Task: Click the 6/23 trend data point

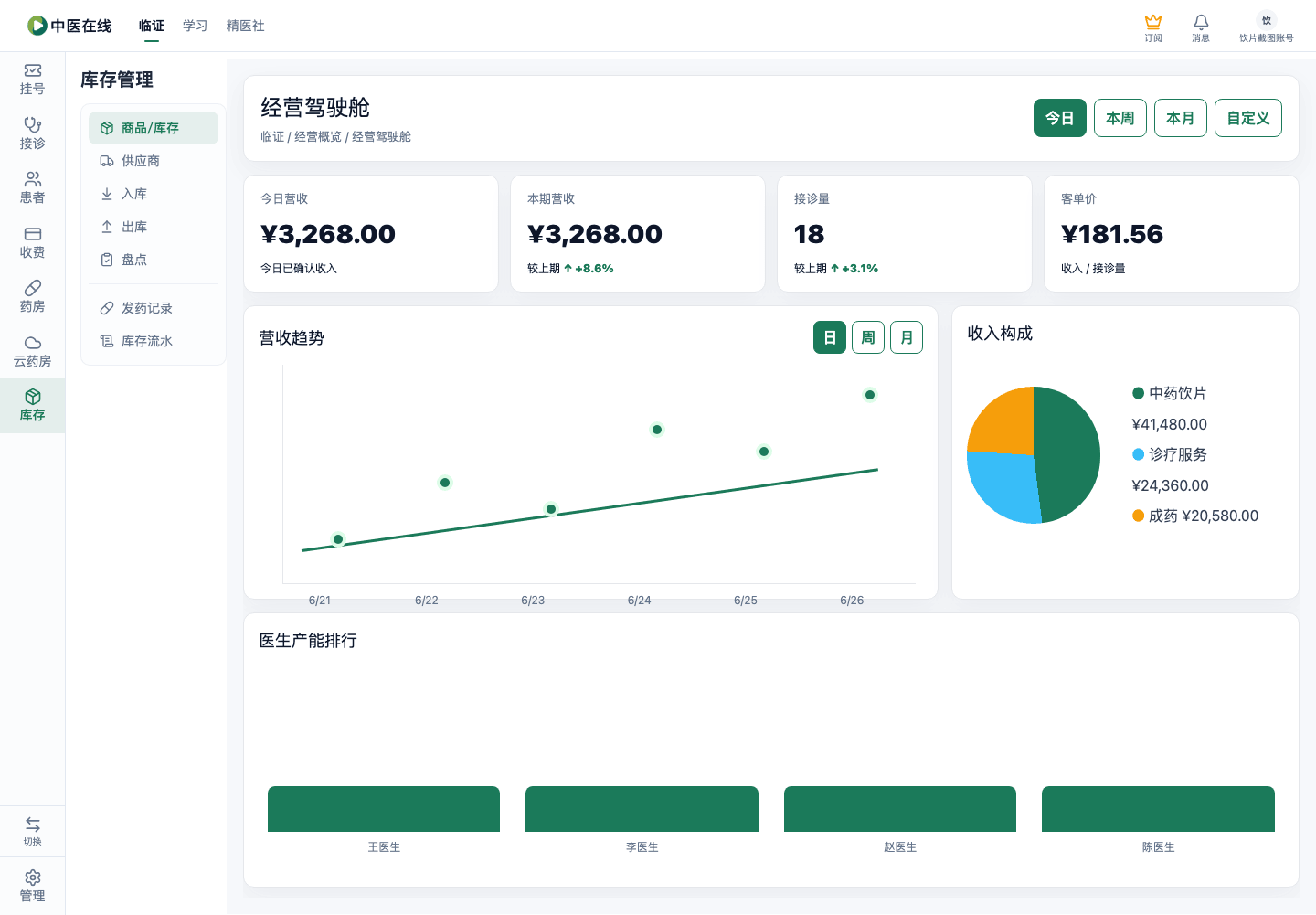Action: coord(551,509)
